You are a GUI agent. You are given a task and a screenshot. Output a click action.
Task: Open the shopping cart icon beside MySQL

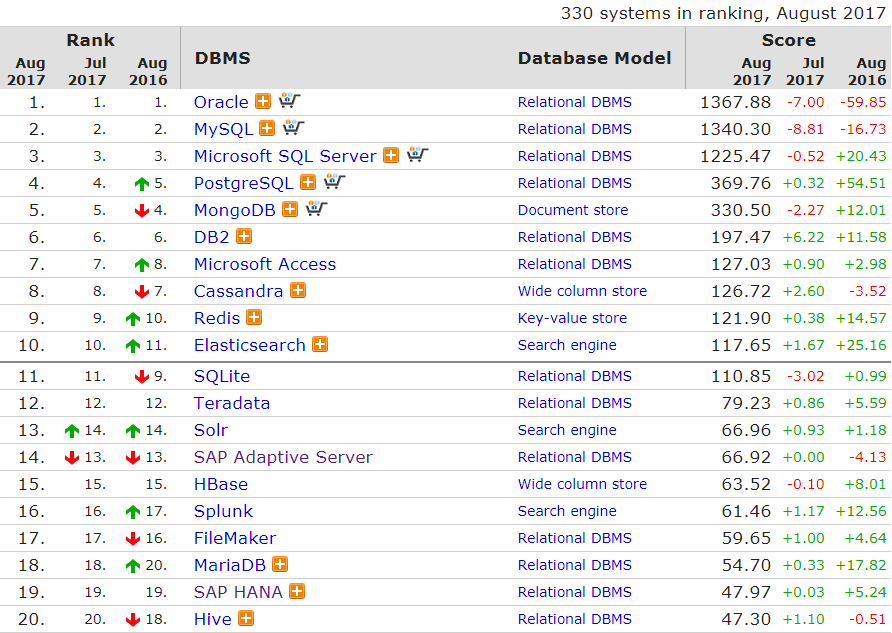[x=294, y=127]
